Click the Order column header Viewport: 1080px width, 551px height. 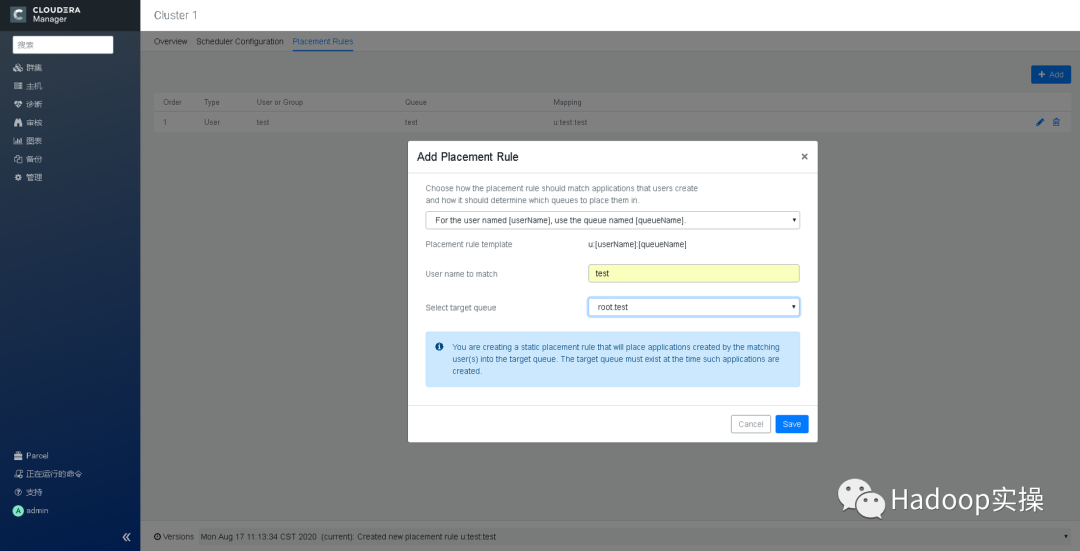click(x=172, y=102)
